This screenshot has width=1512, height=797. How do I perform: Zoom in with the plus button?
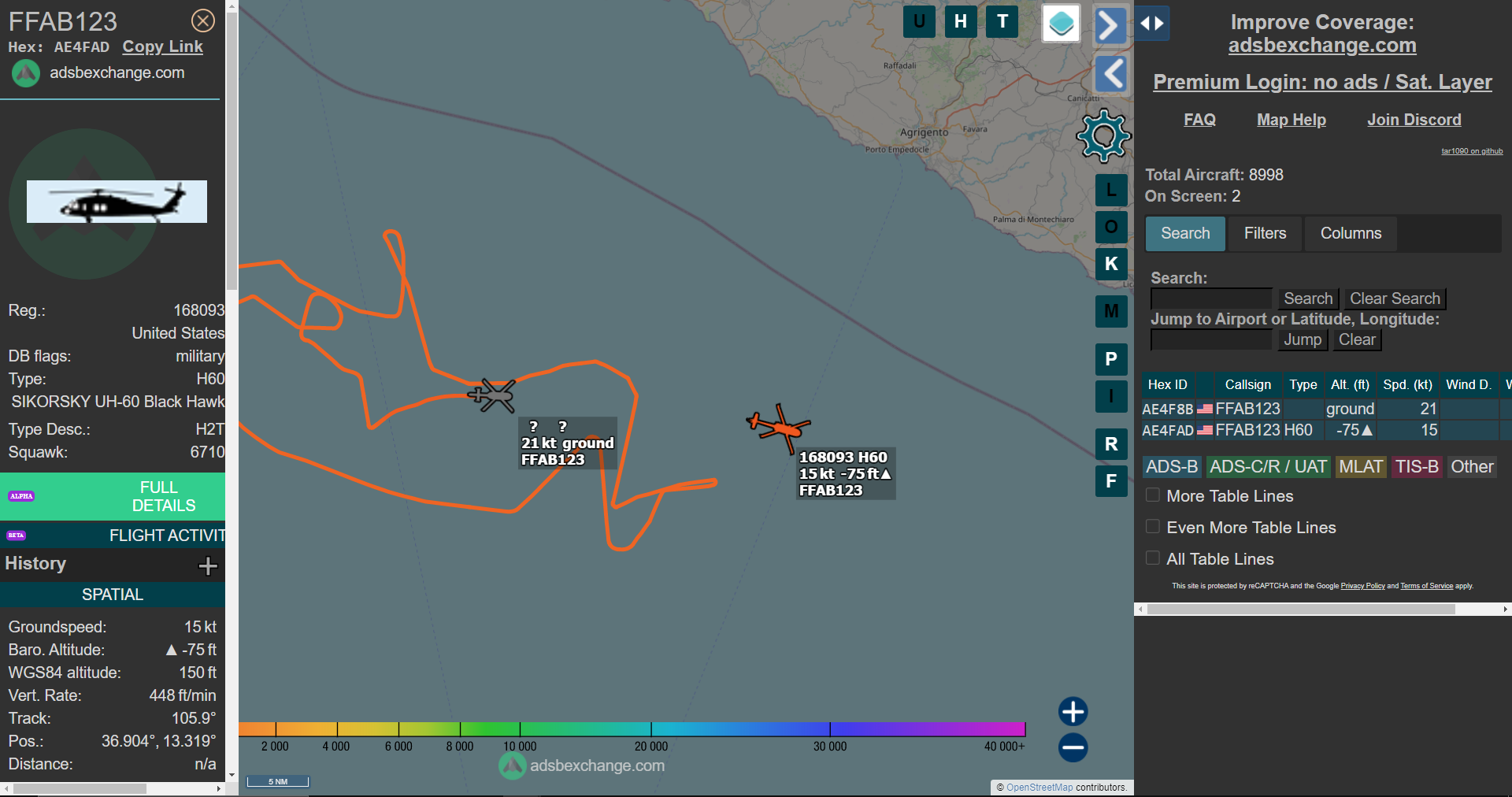(x=1073, y=711)
